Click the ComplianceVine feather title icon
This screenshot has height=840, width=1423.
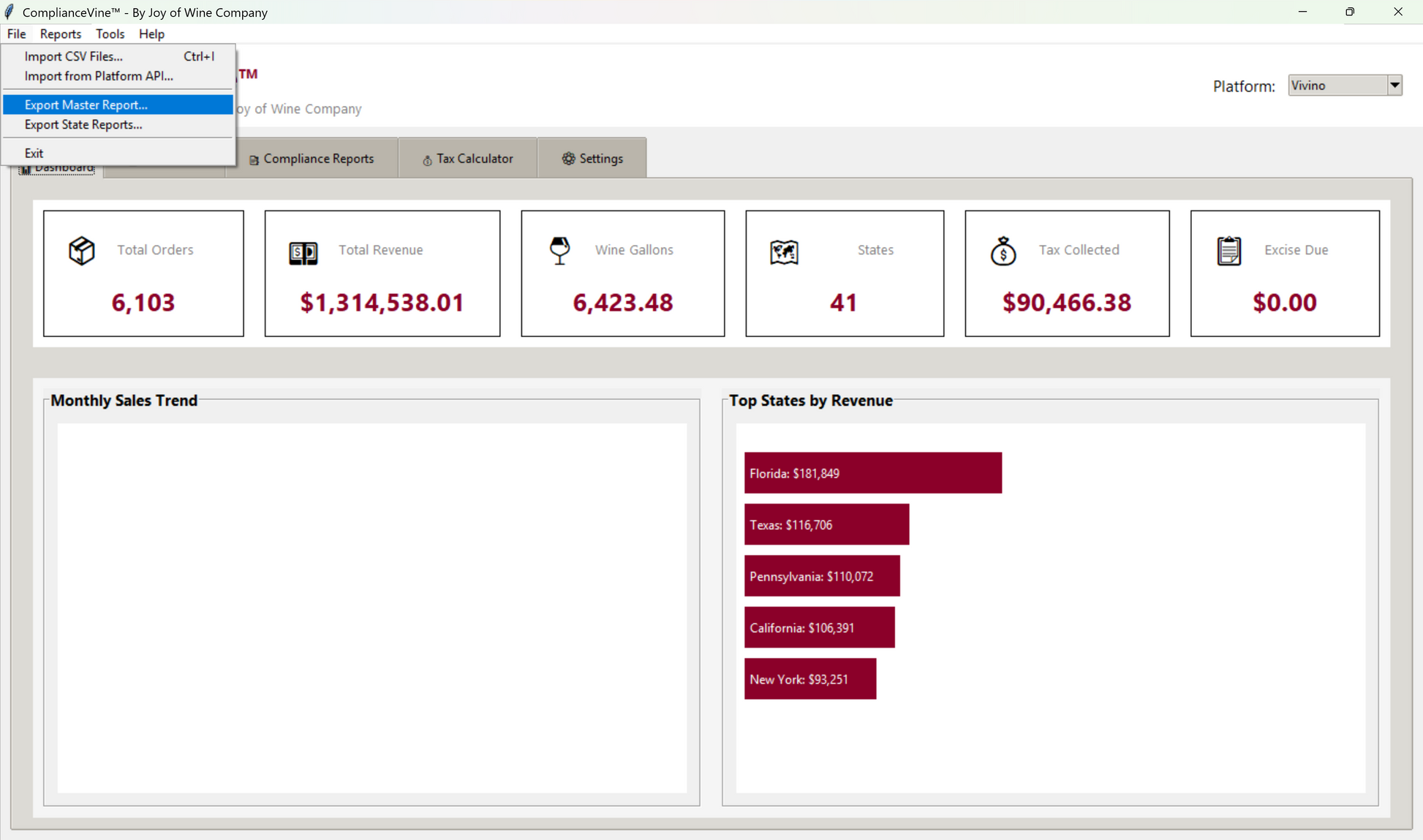(10, 12)
